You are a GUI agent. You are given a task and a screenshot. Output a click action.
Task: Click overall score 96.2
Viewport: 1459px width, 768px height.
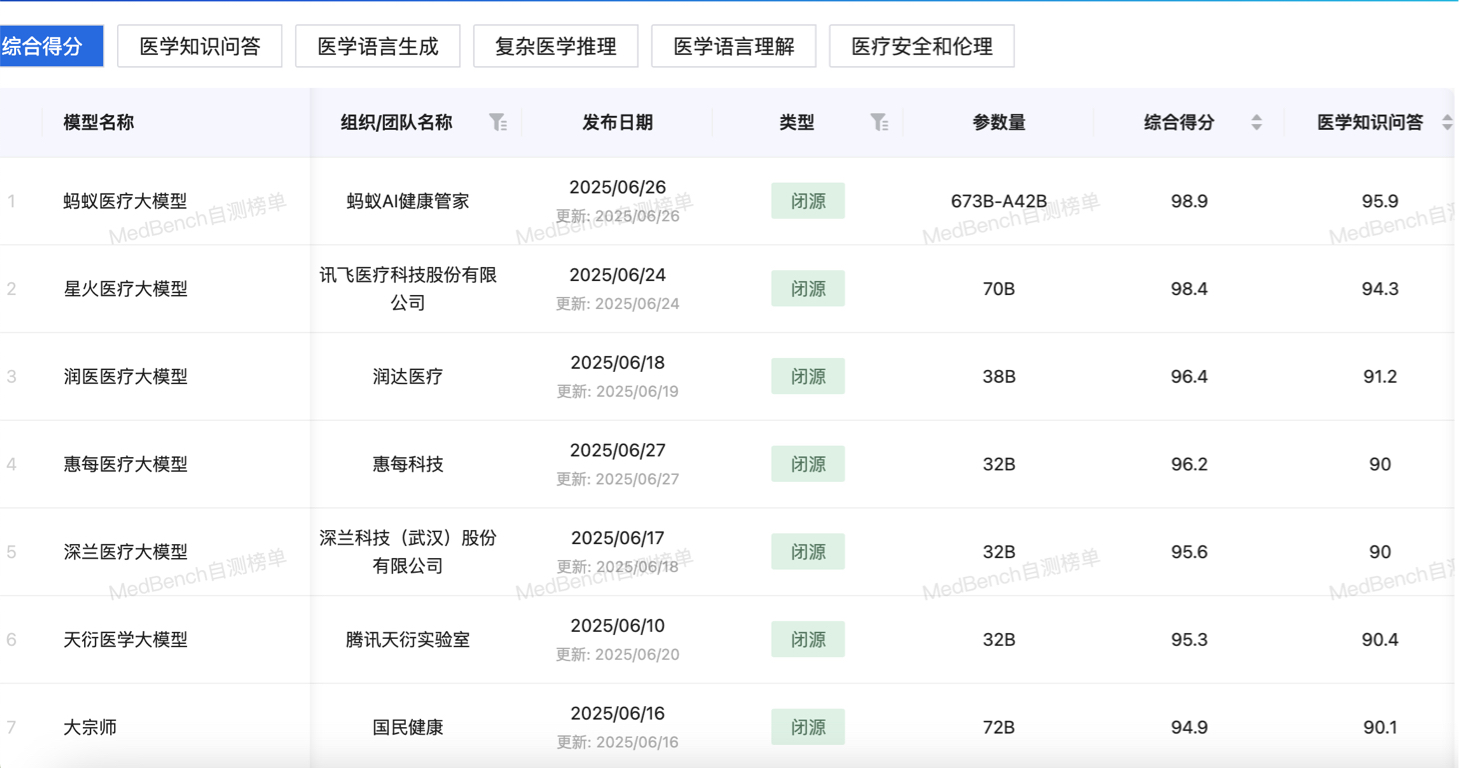1189,464
